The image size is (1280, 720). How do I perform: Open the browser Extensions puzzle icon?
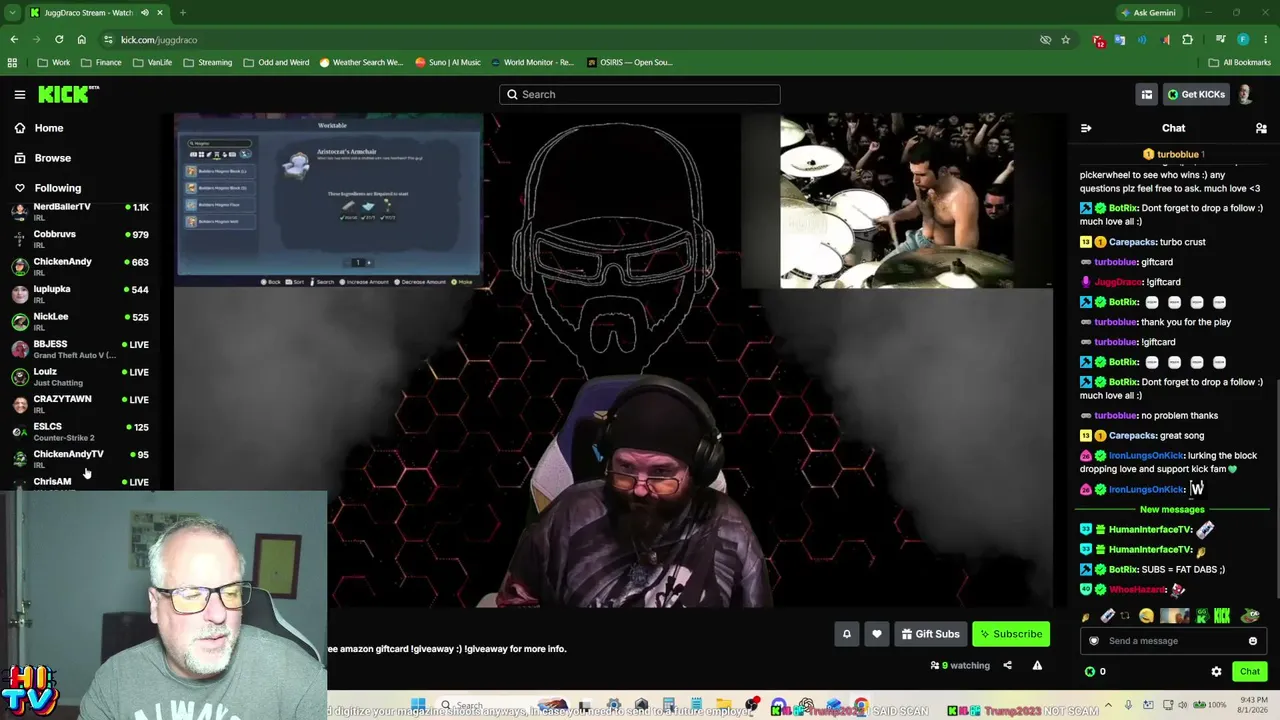(1188, 40)
